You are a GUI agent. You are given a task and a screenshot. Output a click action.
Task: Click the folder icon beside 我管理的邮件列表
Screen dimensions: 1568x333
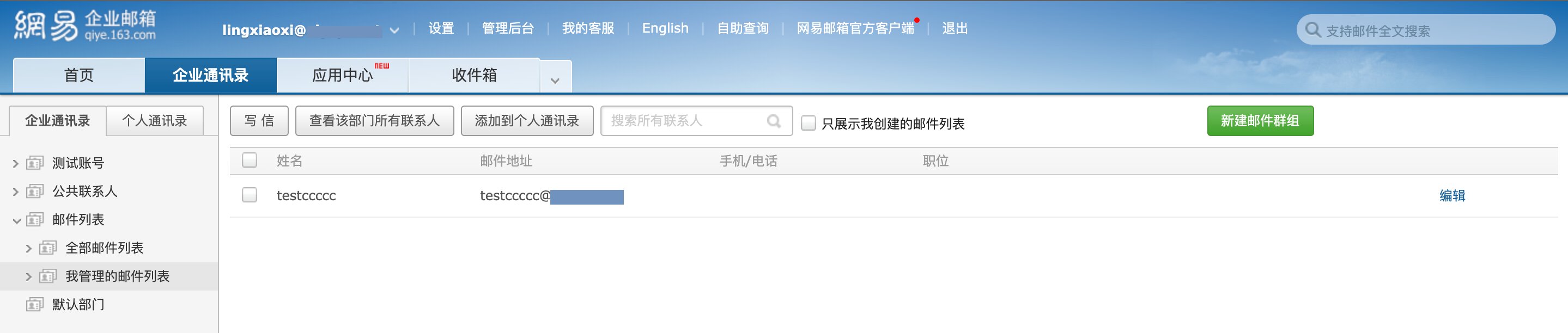tap(47, 276)
